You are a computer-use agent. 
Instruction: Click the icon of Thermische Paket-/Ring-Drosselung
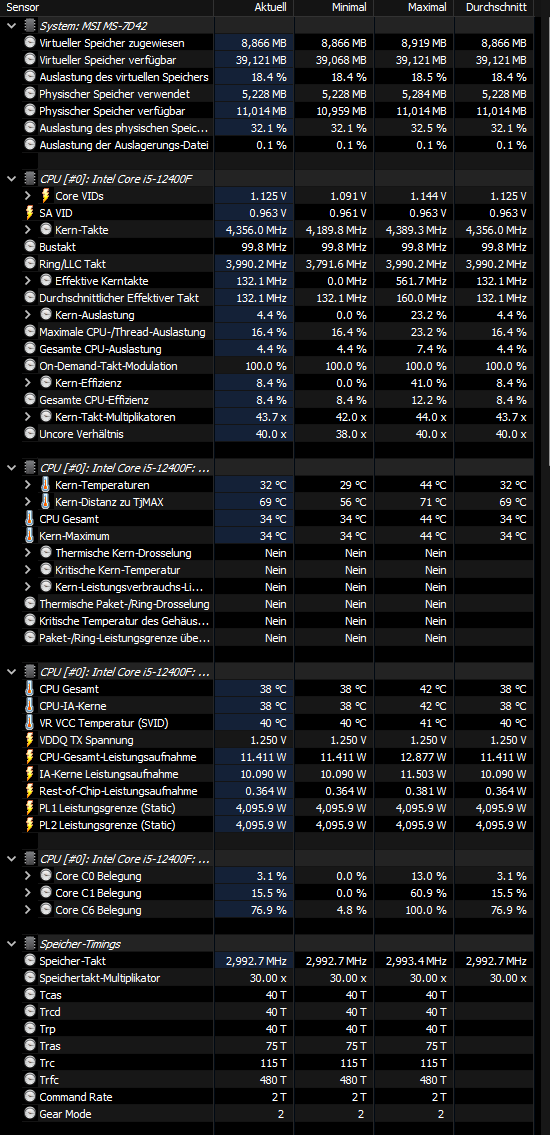pos(30,604)
